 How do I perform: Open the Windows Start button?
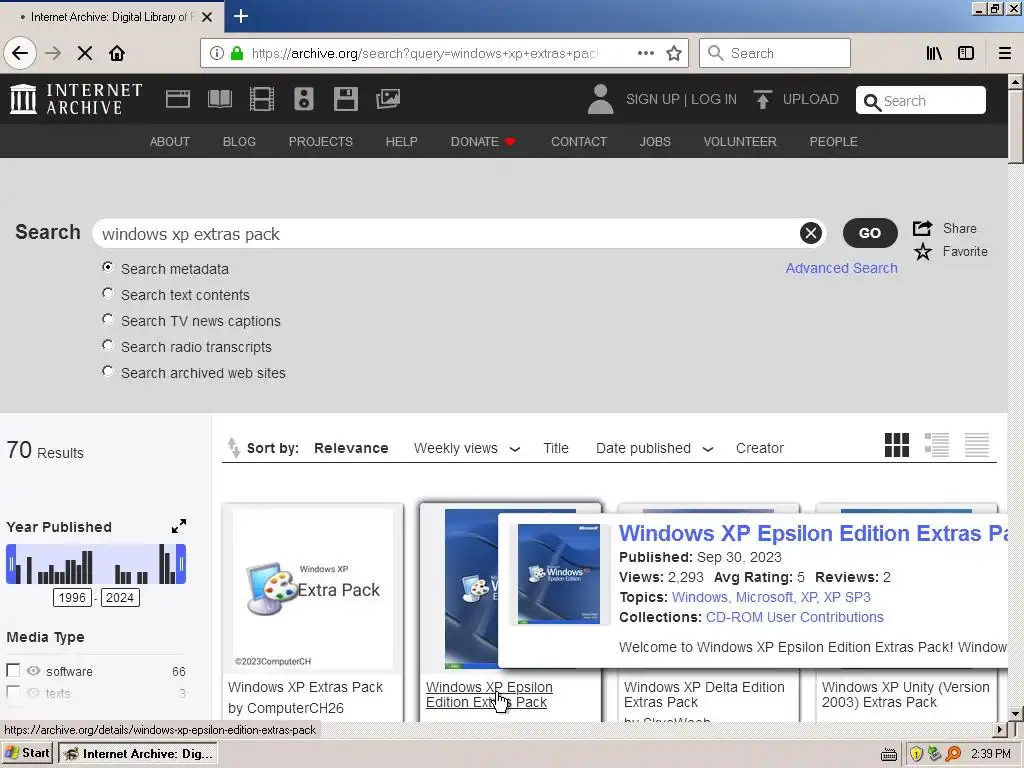27,753
